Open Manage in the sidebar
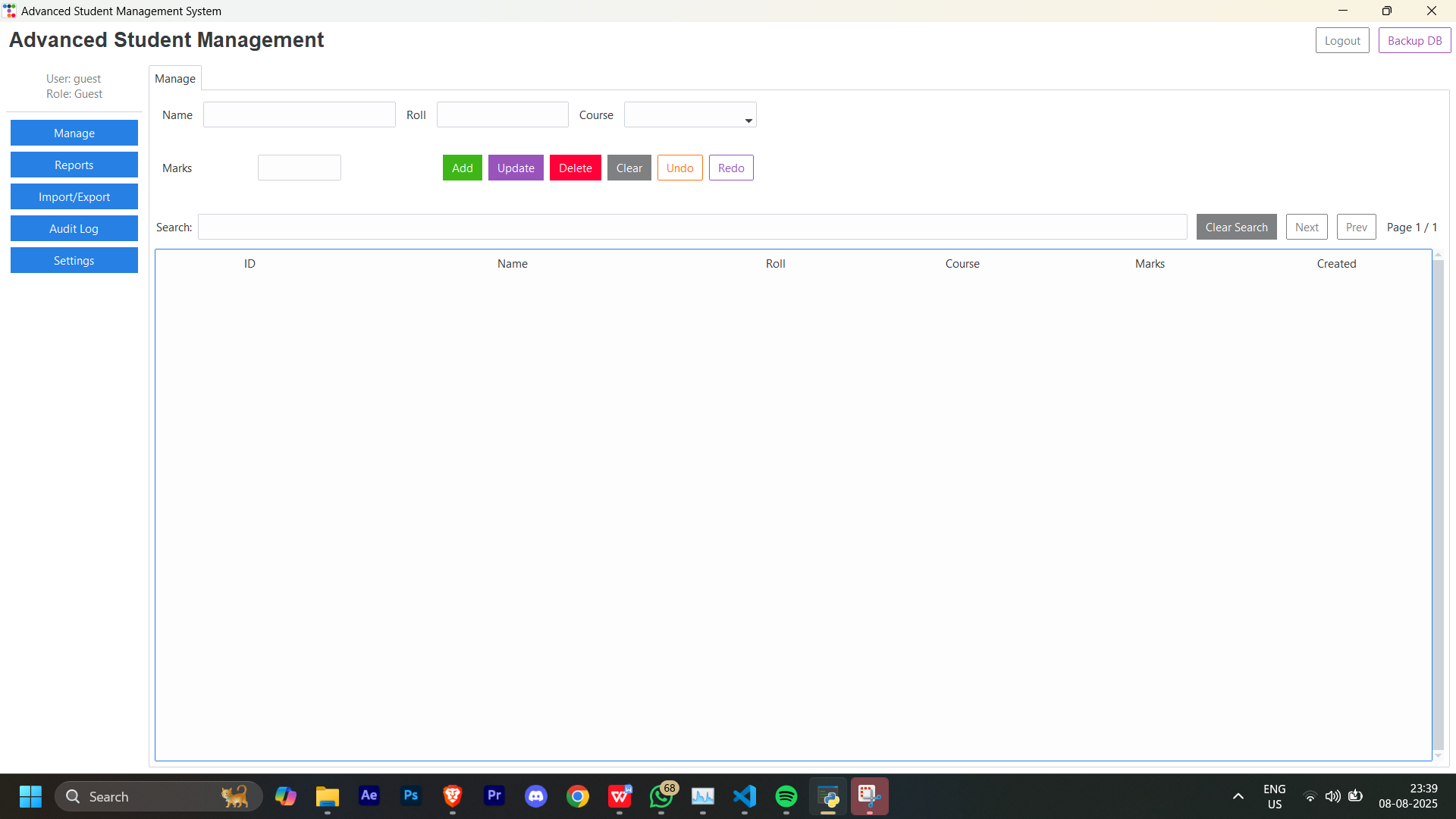This screenshot has width=1456, height=819. [x=74, y=133]
